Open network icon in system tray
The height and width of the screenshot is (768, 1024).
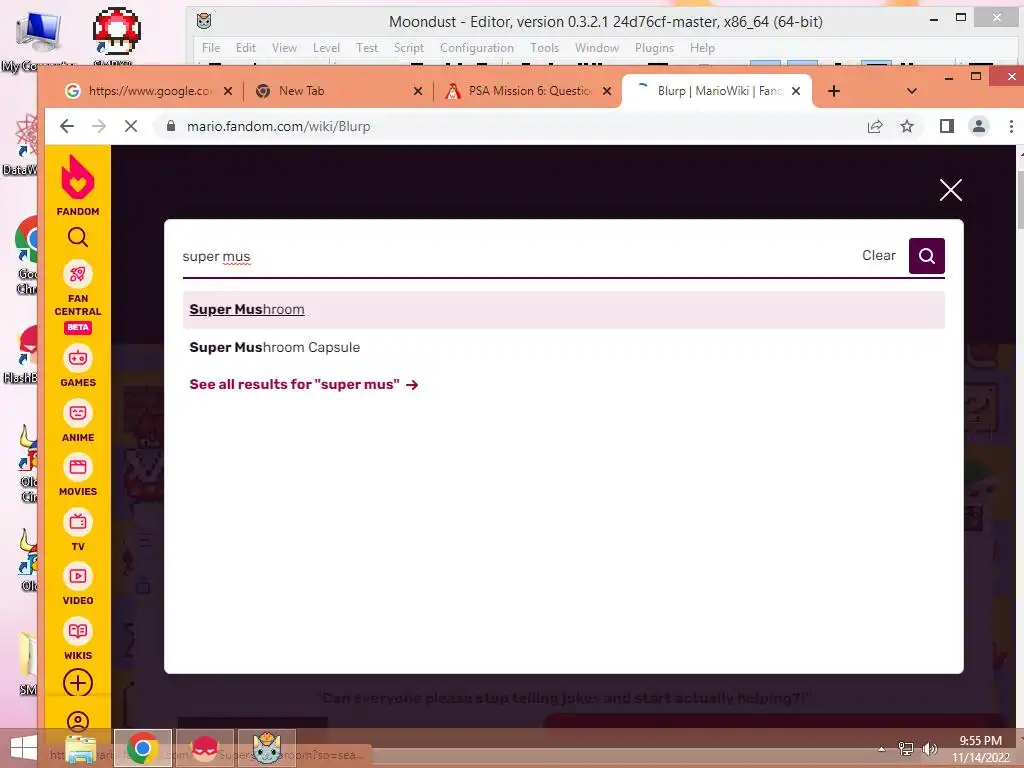coord(906,748)
